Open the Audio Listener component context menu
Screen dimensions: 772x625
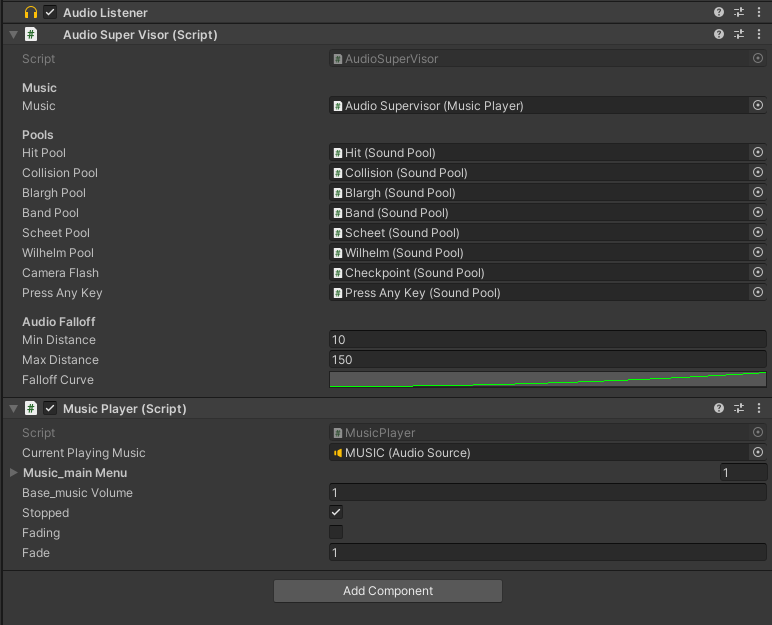click(759, 12)
